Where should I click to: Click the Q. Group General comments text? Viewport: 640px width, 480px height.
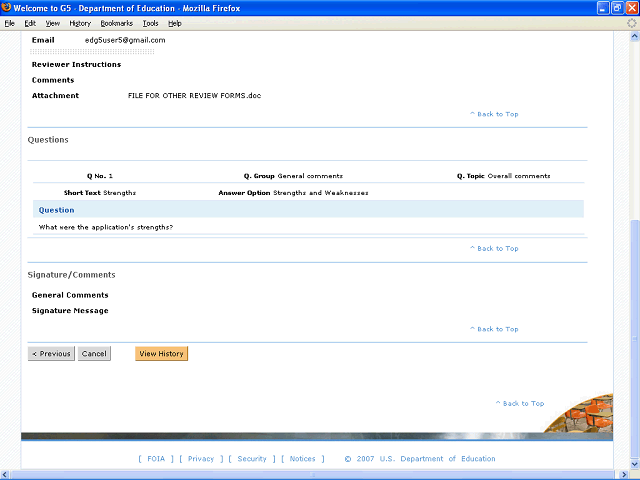click(x=293, y=176)
